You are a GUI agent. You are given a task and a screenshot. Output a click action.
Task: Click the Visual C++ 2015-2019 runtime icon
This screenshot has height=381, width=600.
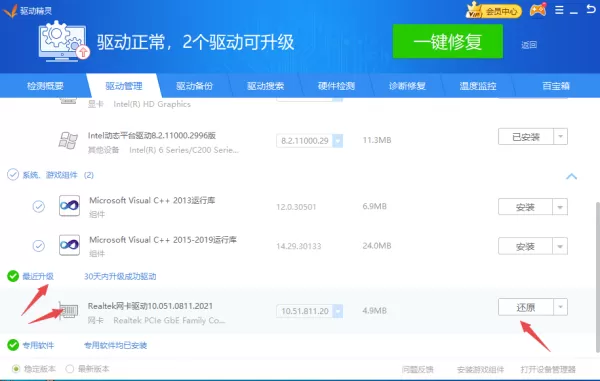(69, 245)
